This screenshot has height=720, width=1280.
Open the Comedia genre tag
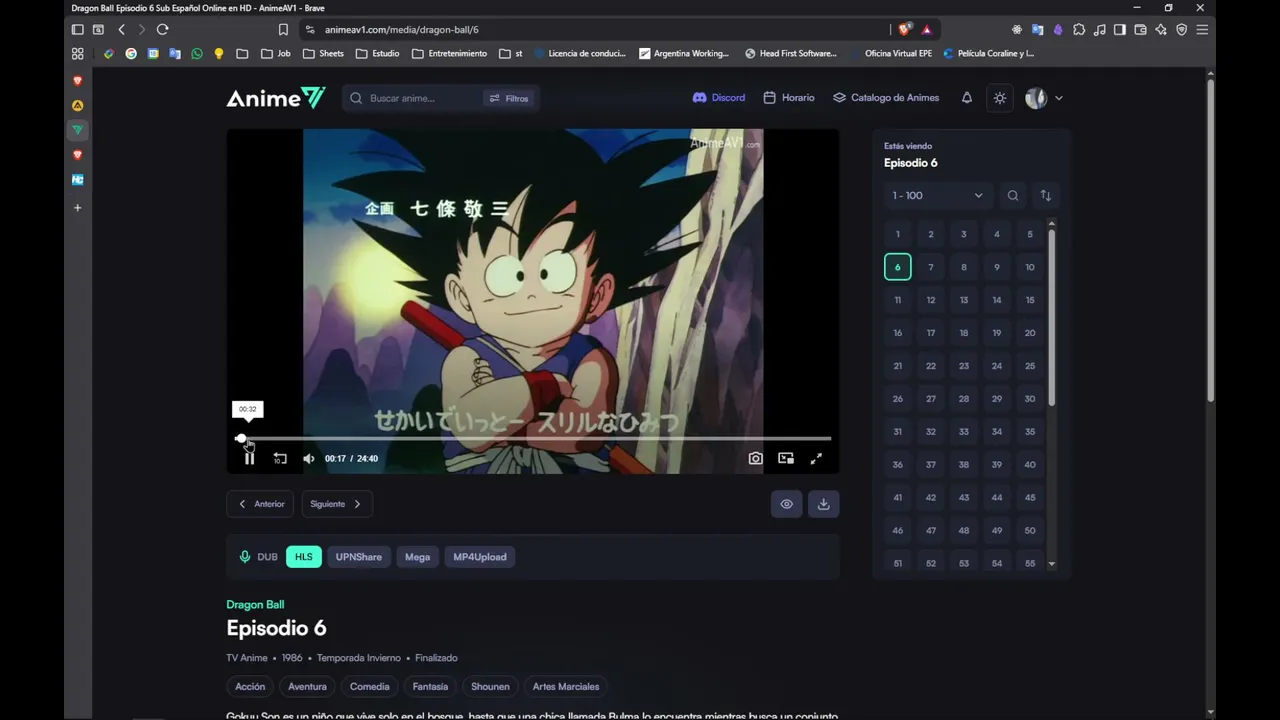point(369,687)
